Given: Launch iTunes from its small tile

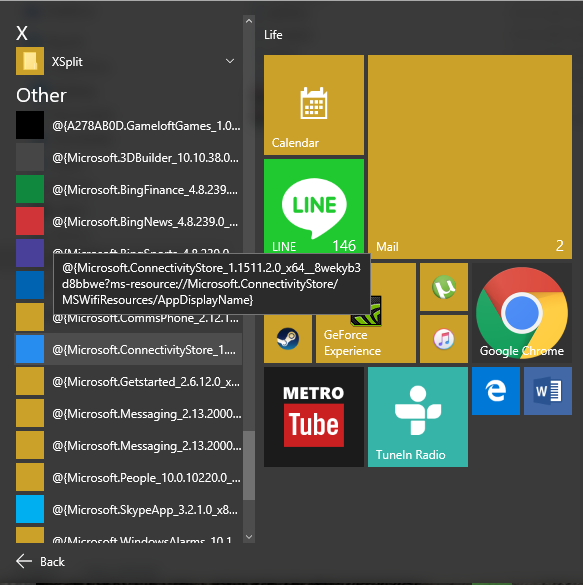Looking at the screenshot, I should [444, 339].
